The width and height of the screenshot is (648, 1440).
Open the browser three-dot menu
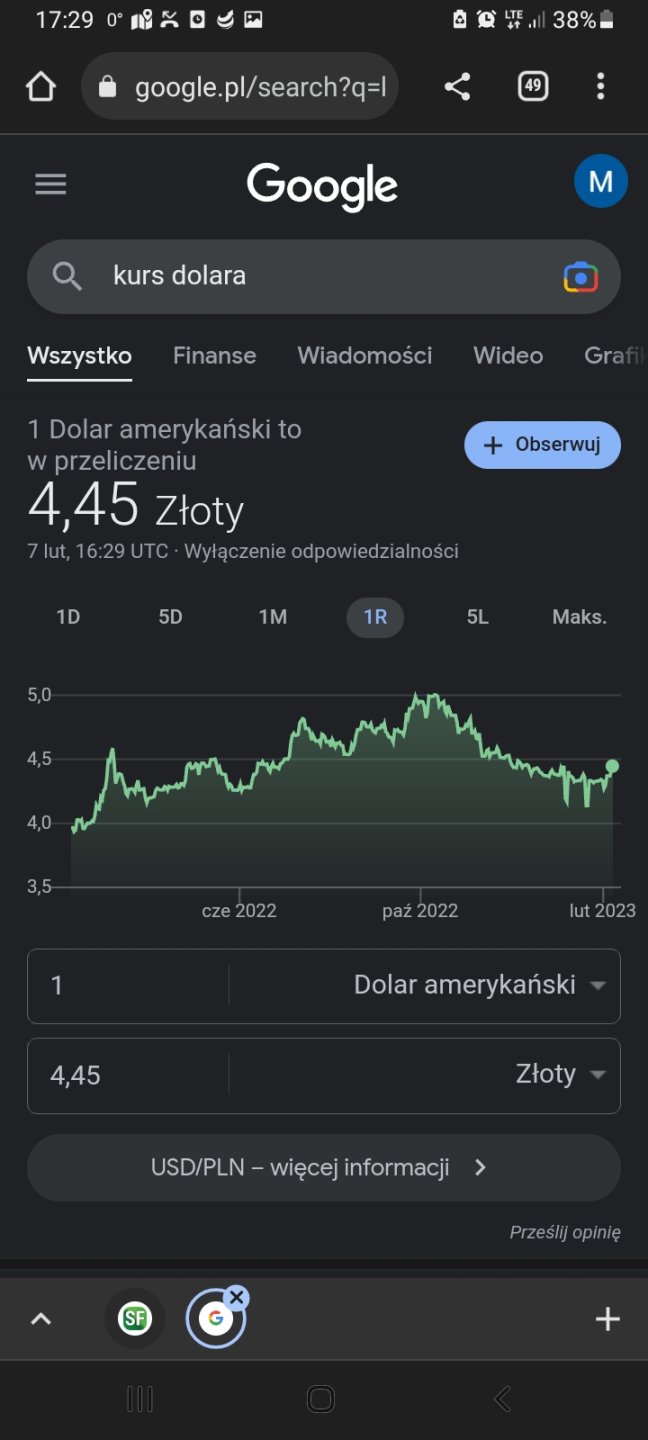pos(600,87)
